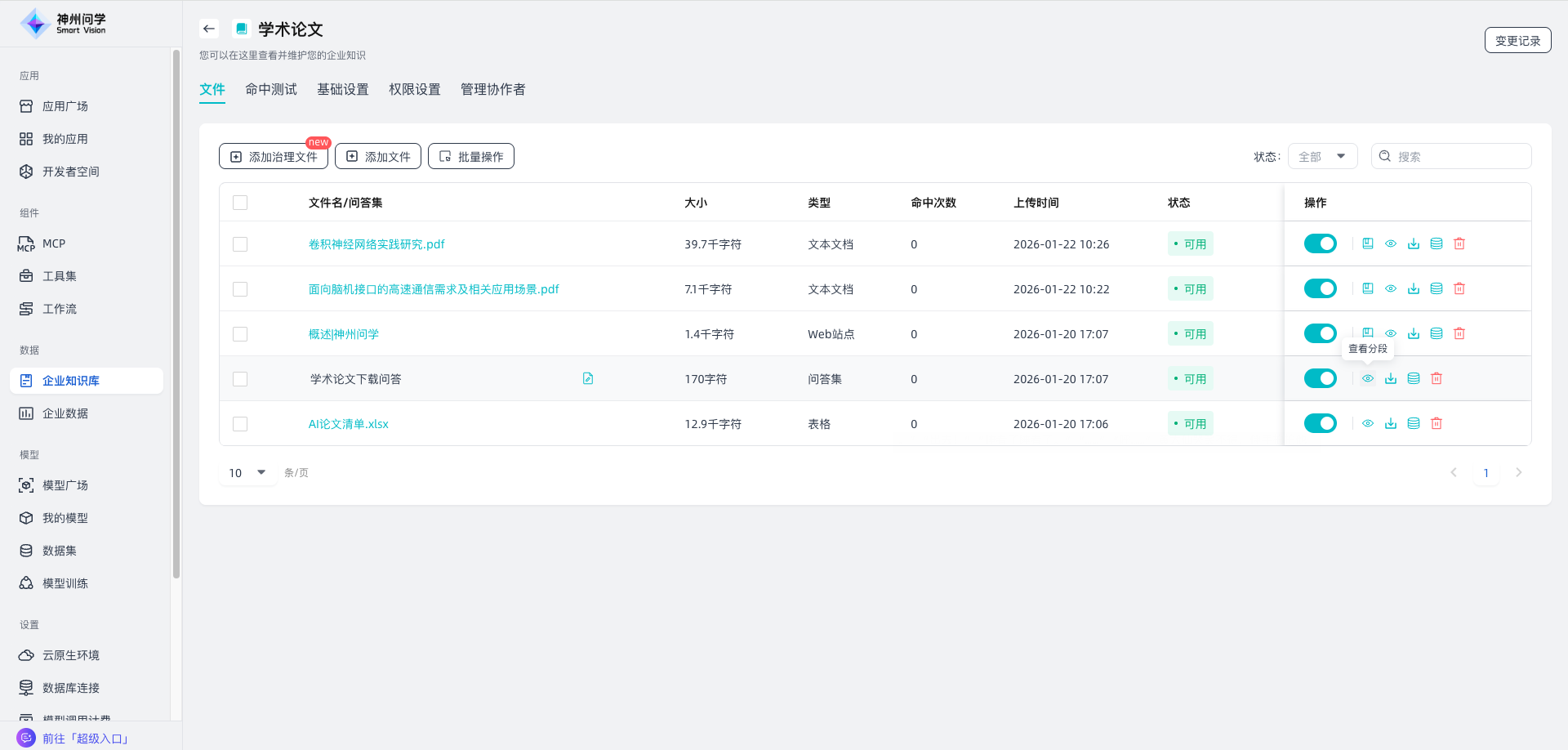Click the database icon in 面向脑机接口 row

click(x=1437, y=288)
